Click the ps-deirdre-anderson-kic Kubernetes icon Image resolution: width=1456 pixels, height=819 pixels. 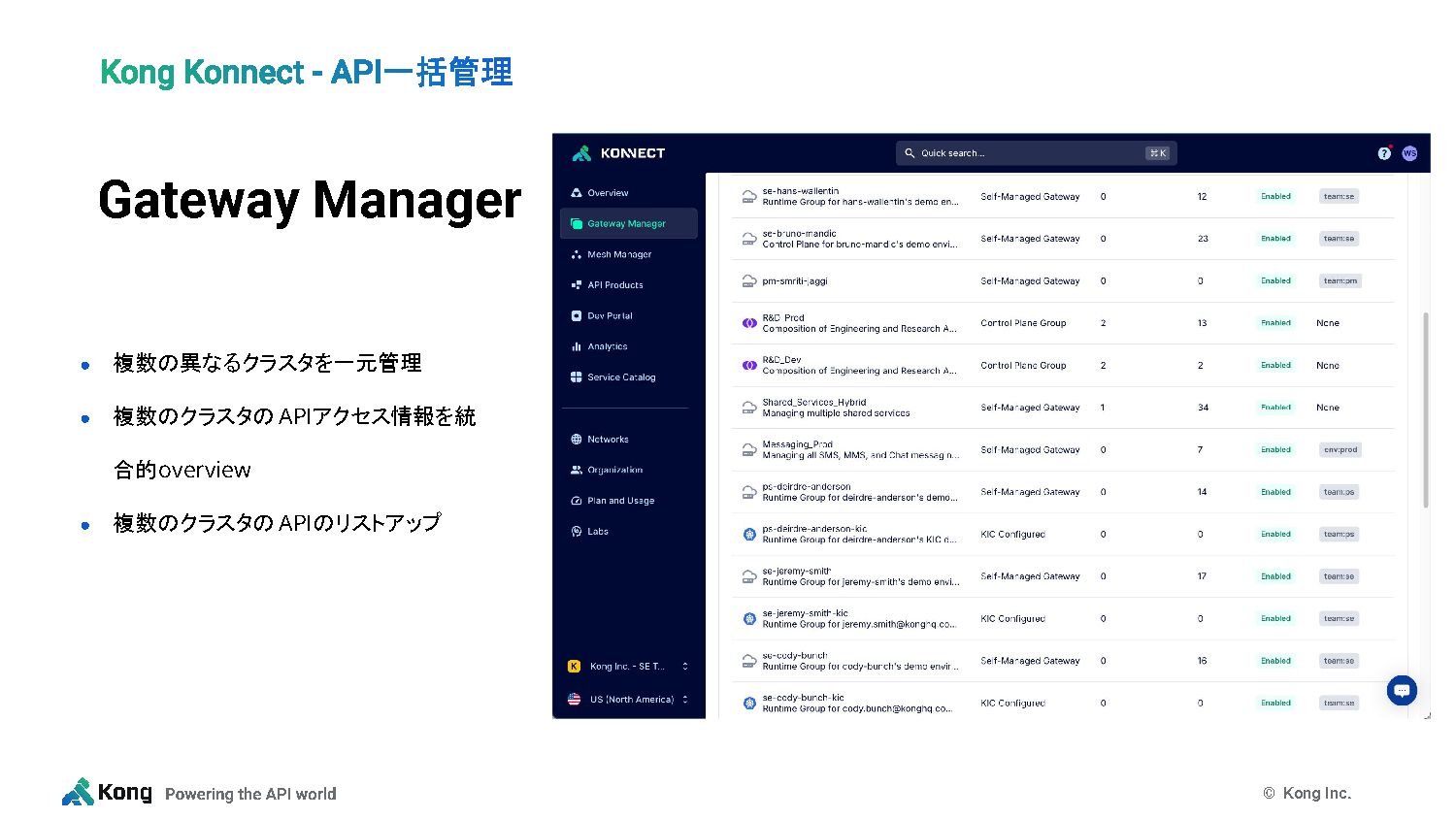(749, 535)
